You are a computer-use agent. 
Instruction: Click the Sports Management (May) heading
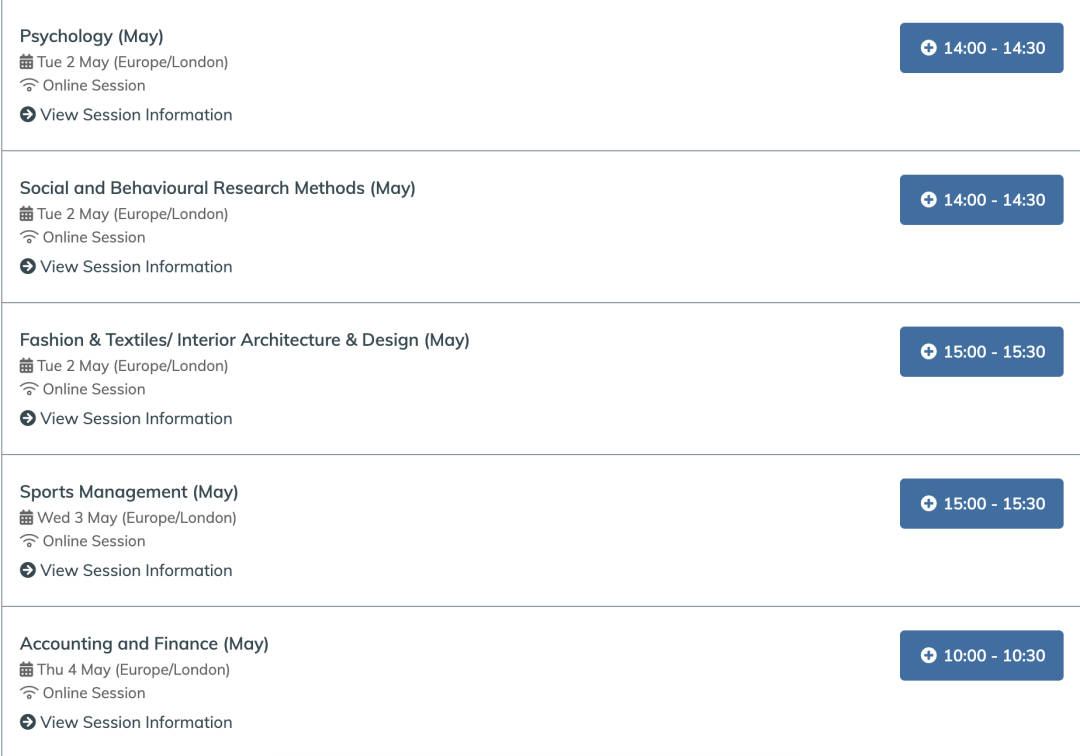coord(129,492)
